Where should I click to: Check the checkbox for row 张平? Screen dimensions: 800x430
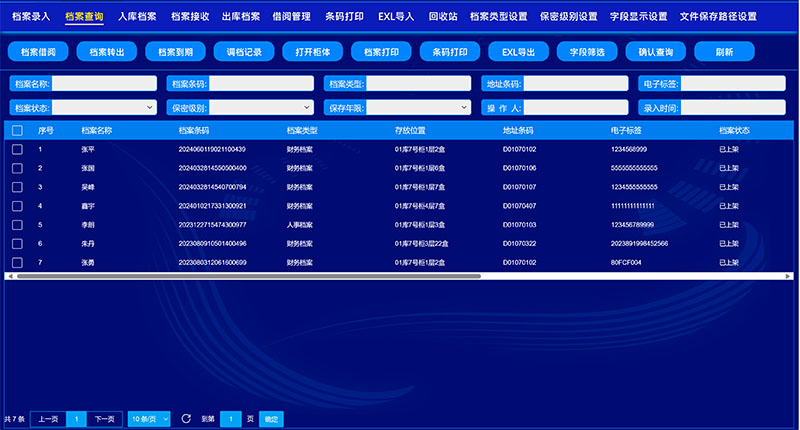pyautogui.click(x=17, y=149)
